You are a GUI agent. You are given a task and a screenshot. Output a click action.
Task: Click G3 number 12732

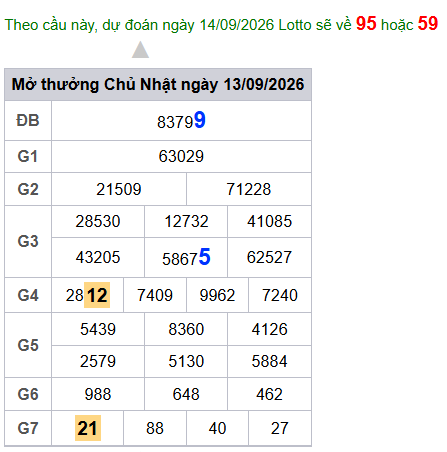pyautogui.click(x=186, y=221)
